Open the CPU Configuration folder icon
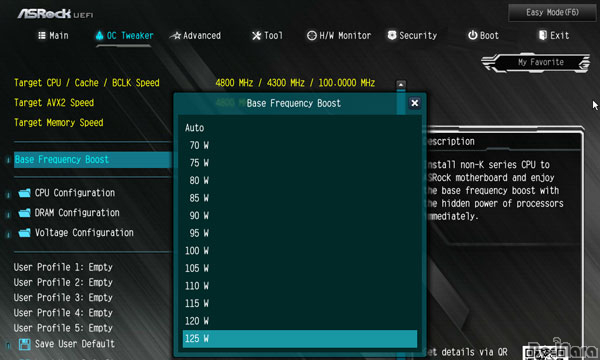This screenshot has height=360, width=600. tap(24, 193)
